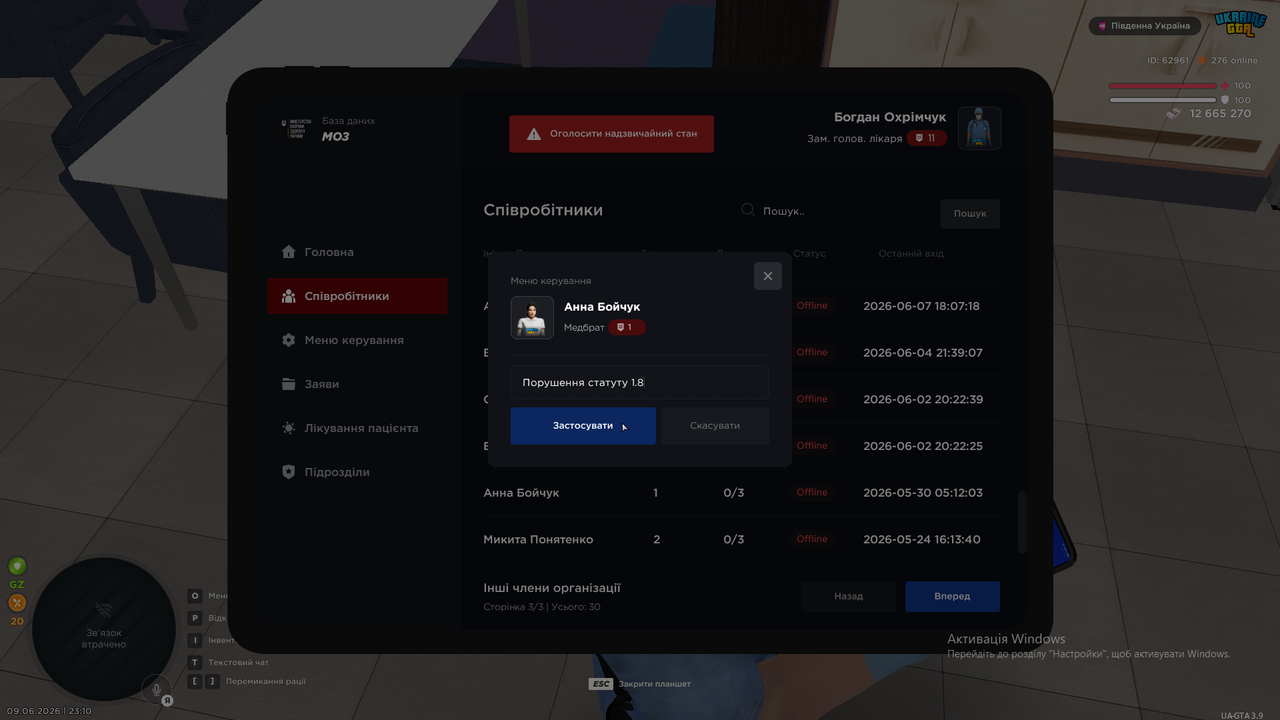Click the icon beside Лікування пацієнта
Image resolution: width=1280 pixels, height=720 pixels.
pos(289,428)
